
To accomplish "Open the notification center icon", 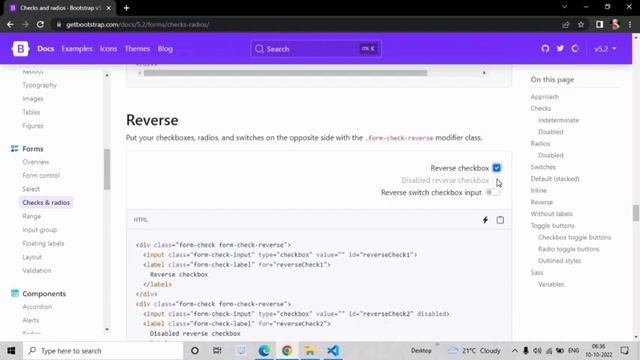I will (624, 351).
